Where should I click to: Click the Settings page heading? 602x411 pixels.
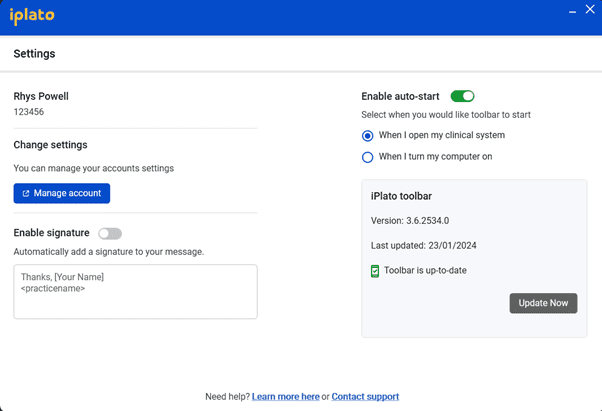tap(35, 54)
